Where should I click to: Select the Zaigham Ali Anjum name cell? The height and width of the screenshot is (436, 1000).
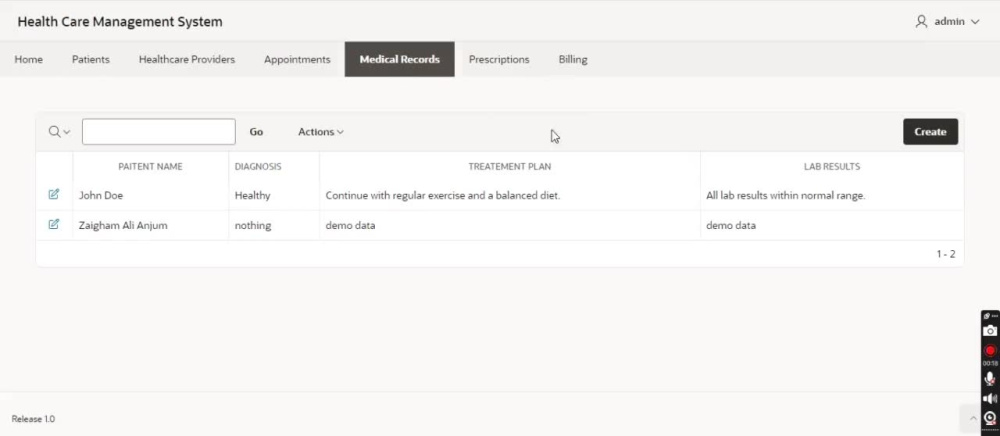[151, 225]
